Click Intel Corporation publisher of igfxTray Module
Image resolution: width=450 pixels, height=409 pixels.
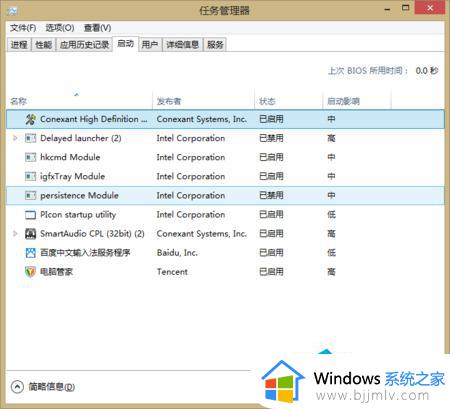(x=191, y=176)
